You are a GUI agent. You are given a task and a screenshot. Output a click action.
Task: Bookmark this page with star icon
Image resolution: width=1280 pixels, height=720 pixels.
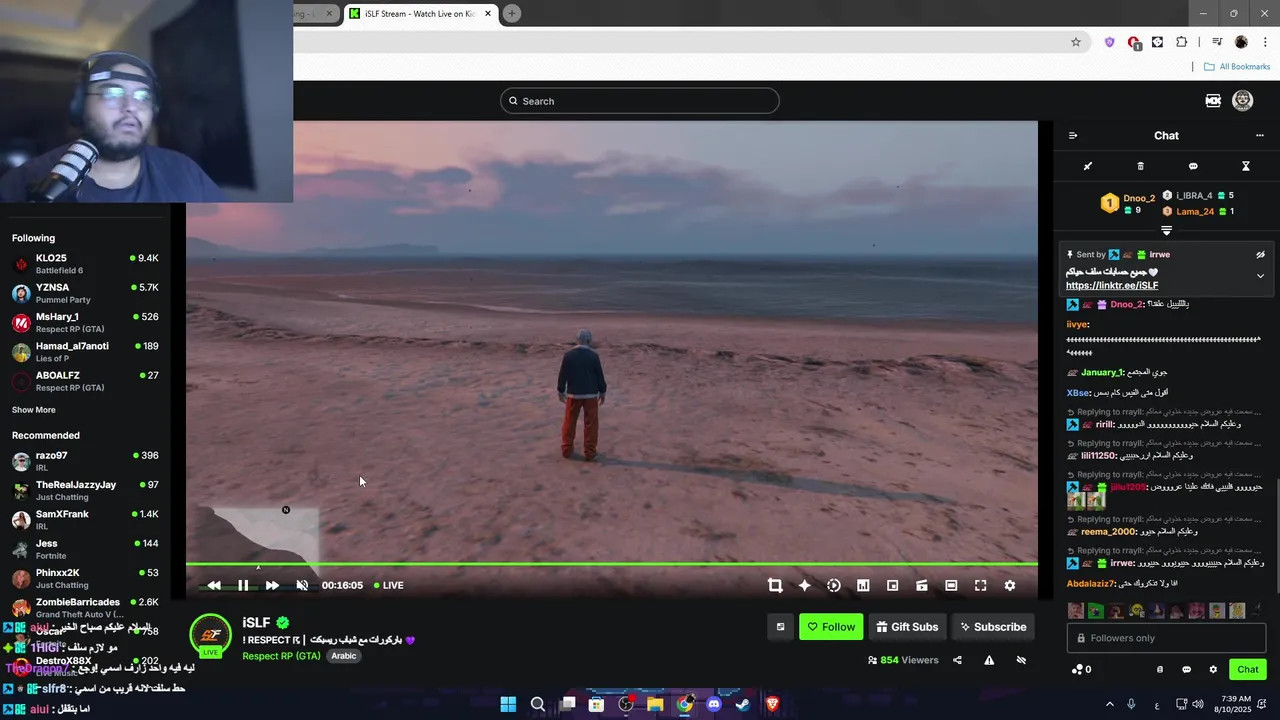[1076, 42]
